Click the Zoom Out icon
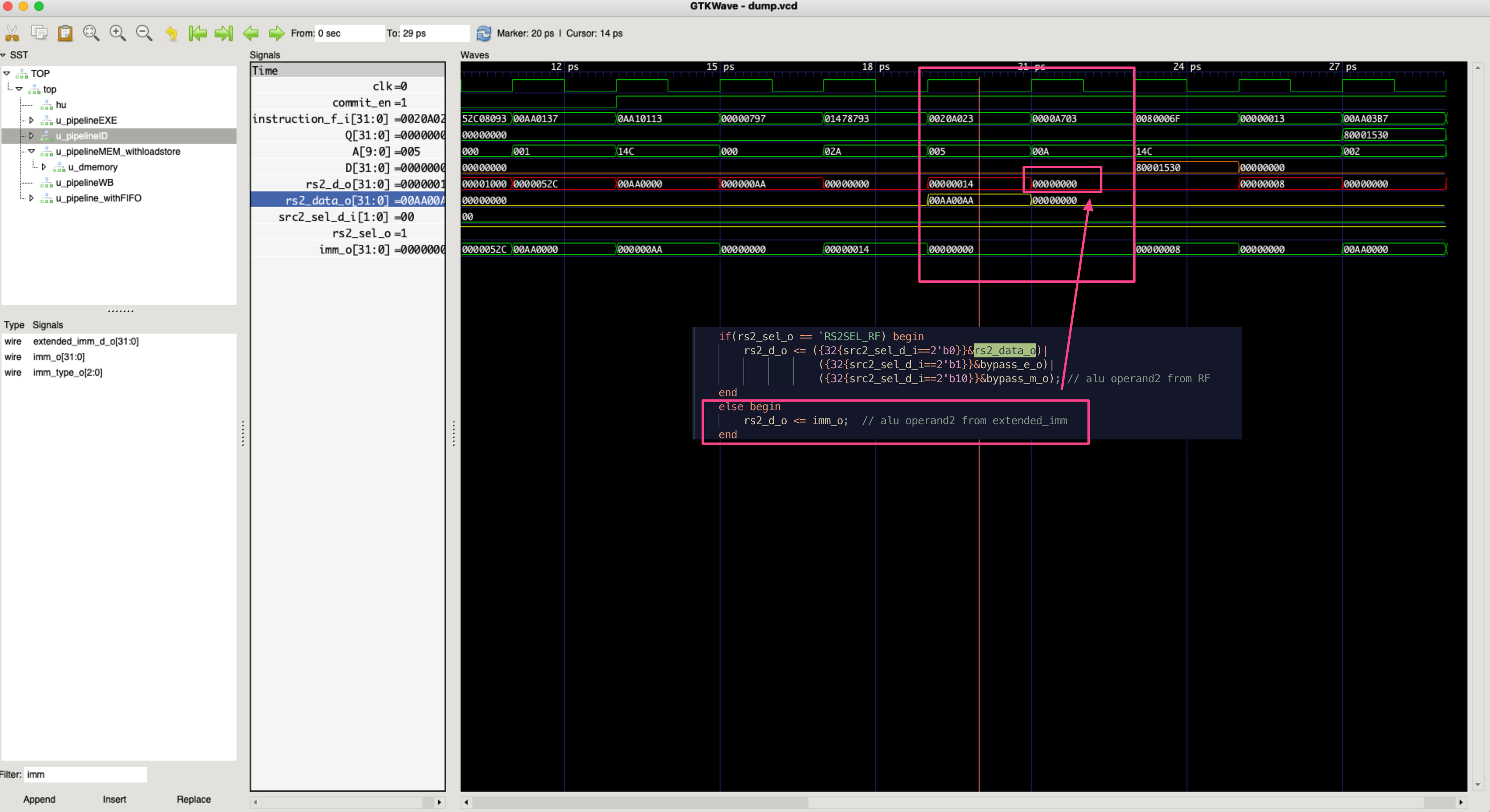The image size is (1490, 812). [144, 33]
